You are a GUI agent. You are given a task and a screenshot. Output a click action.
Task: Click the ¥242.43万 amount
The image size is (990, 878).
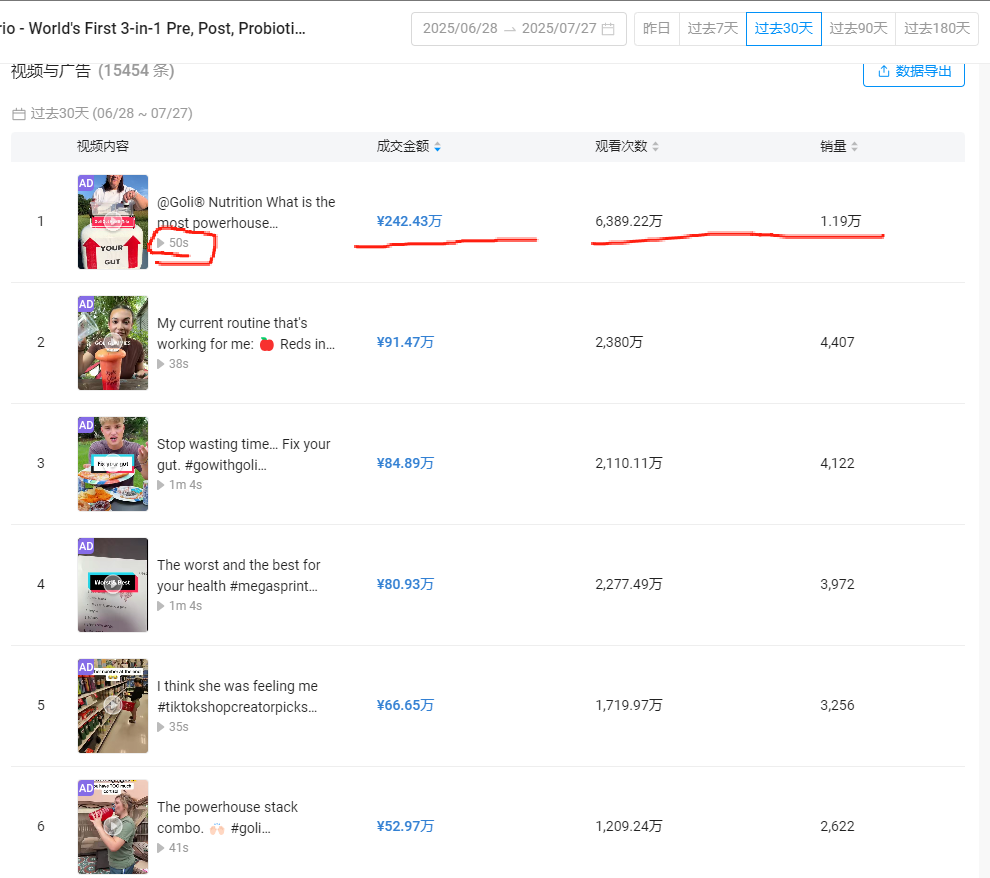409,222
